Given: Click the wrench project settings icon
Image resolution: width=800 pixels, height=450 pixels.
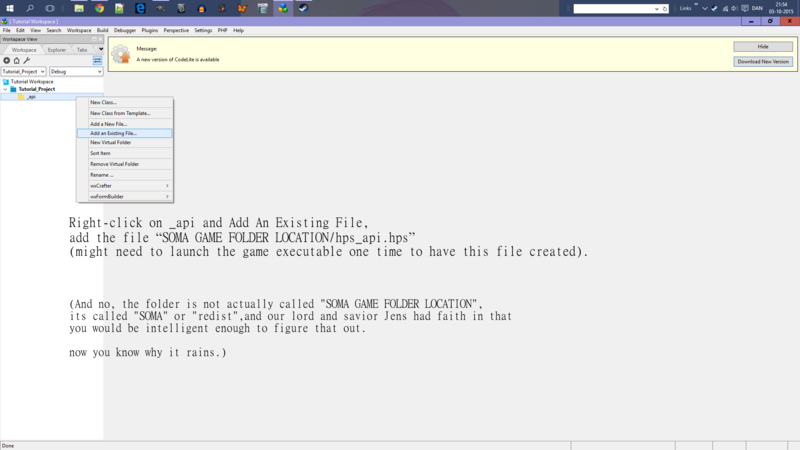Looking at the screenshot, I should (x=27, y=61).
